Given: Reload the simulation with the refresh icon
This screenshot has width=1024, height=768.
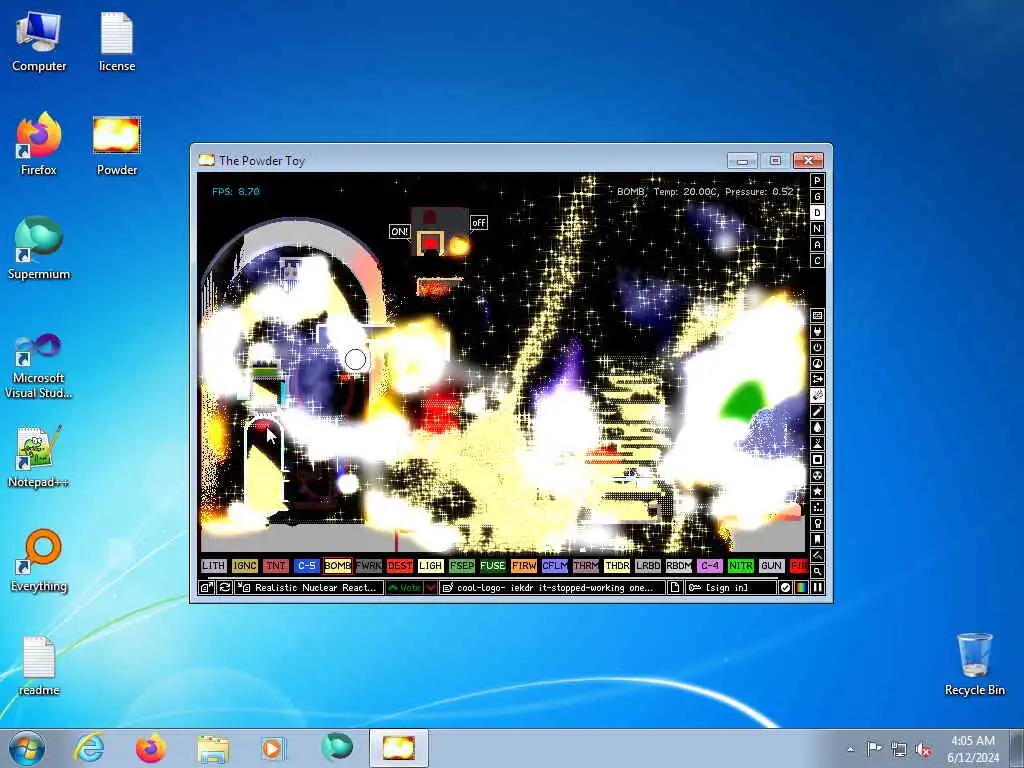Looking at the screenshot, I should tap(225, 588).
